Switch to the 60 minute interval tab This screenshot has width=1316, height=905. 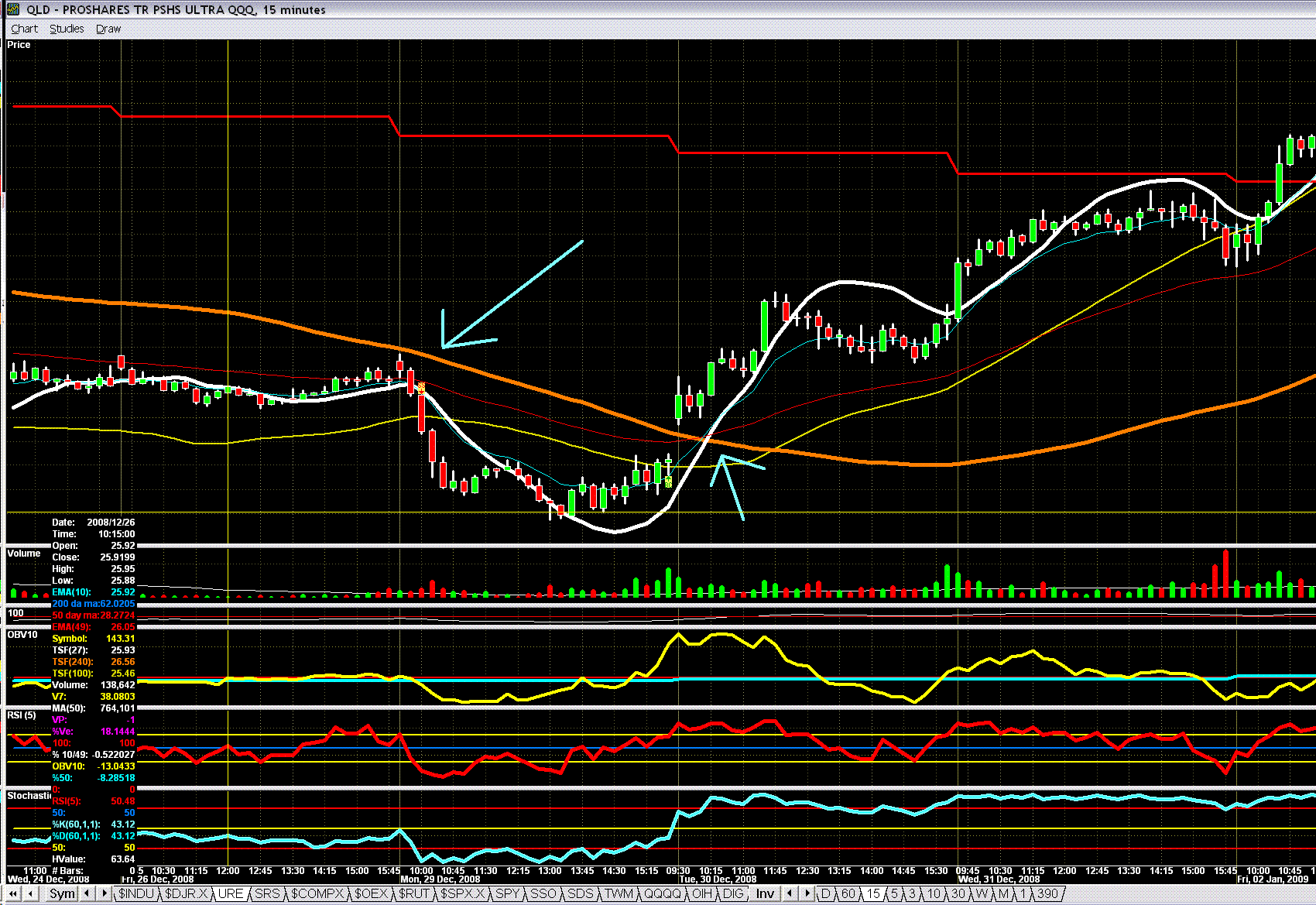[848, 893]
